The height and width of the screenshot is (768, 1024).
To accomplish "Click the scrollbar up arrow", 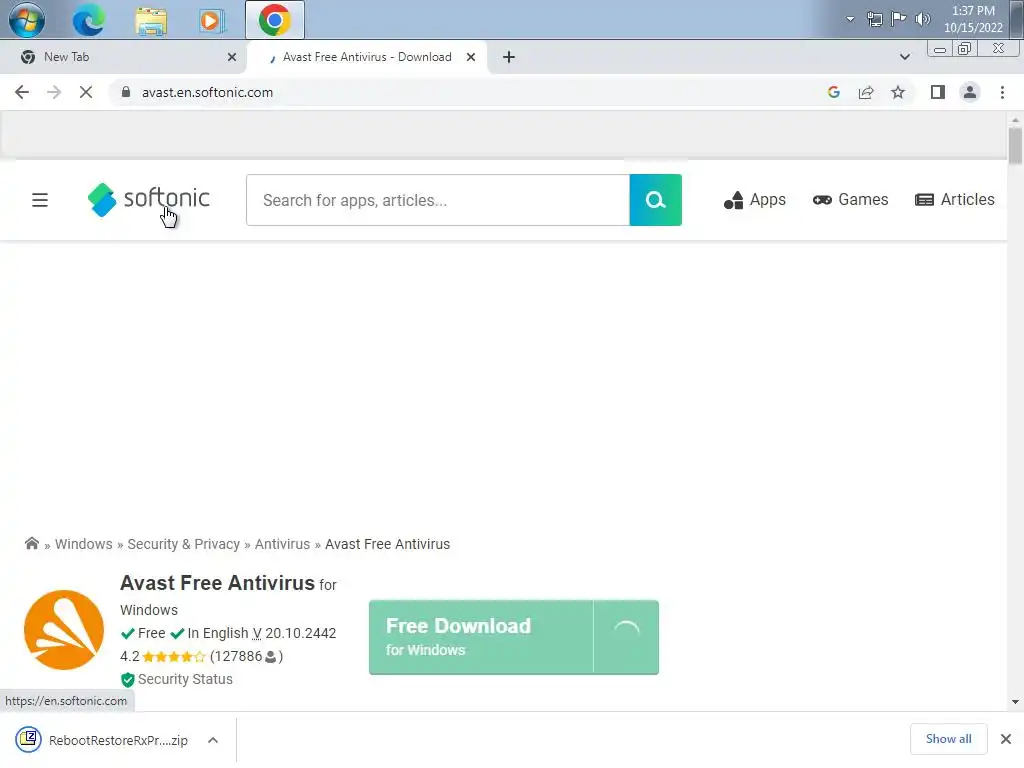I will coord(1015,120).
